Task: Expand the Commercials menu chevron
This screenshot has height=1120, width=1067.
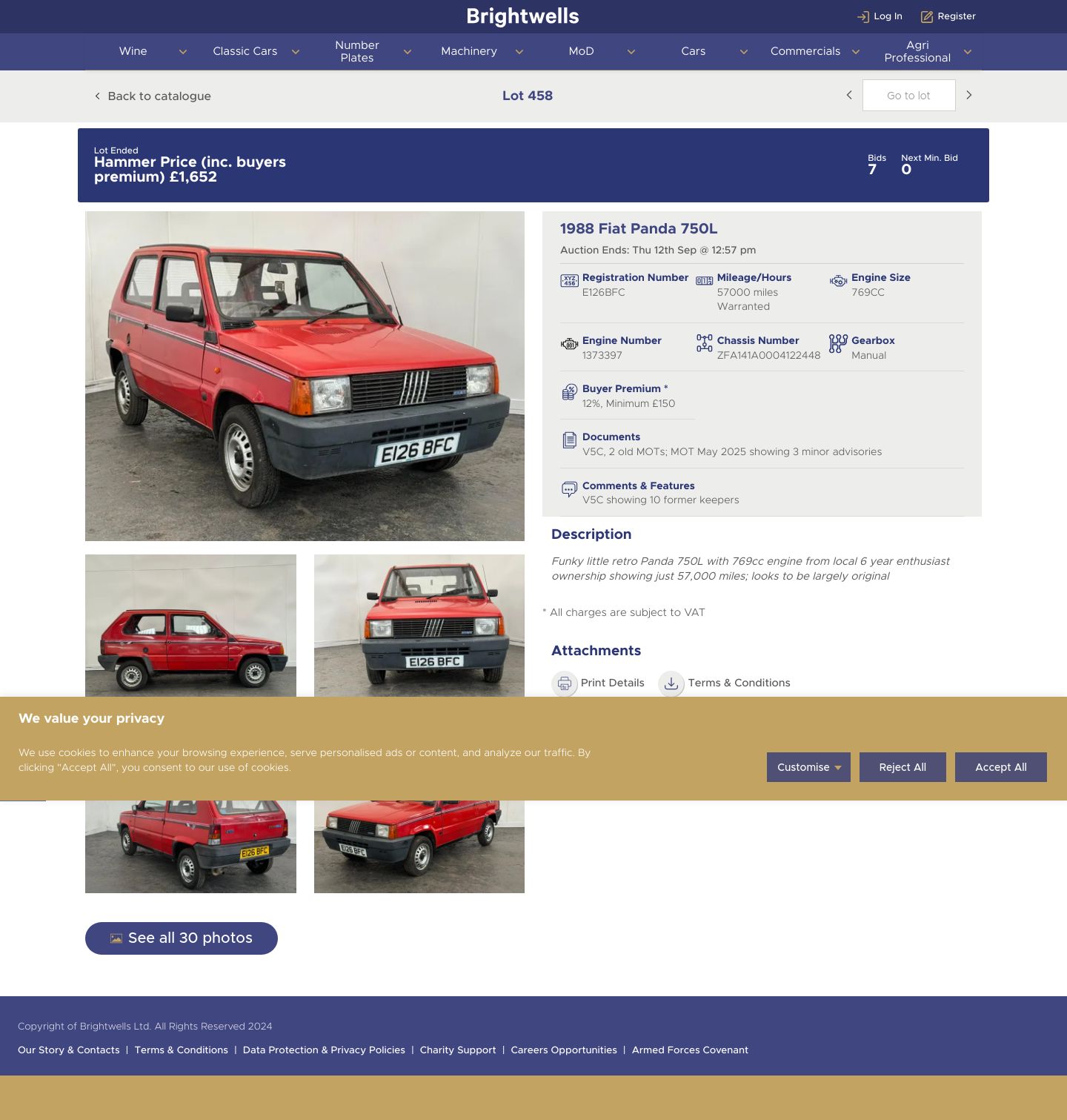Action: (855, 52)
